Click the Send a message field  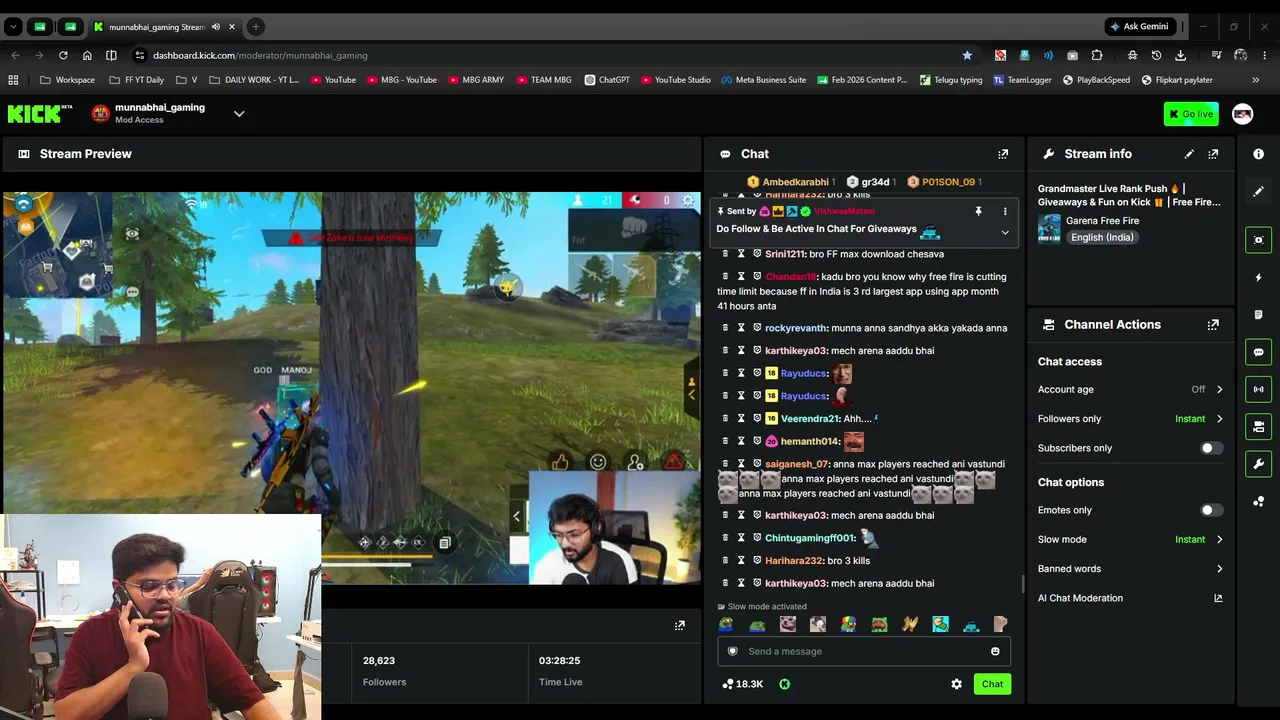point(863,651)
